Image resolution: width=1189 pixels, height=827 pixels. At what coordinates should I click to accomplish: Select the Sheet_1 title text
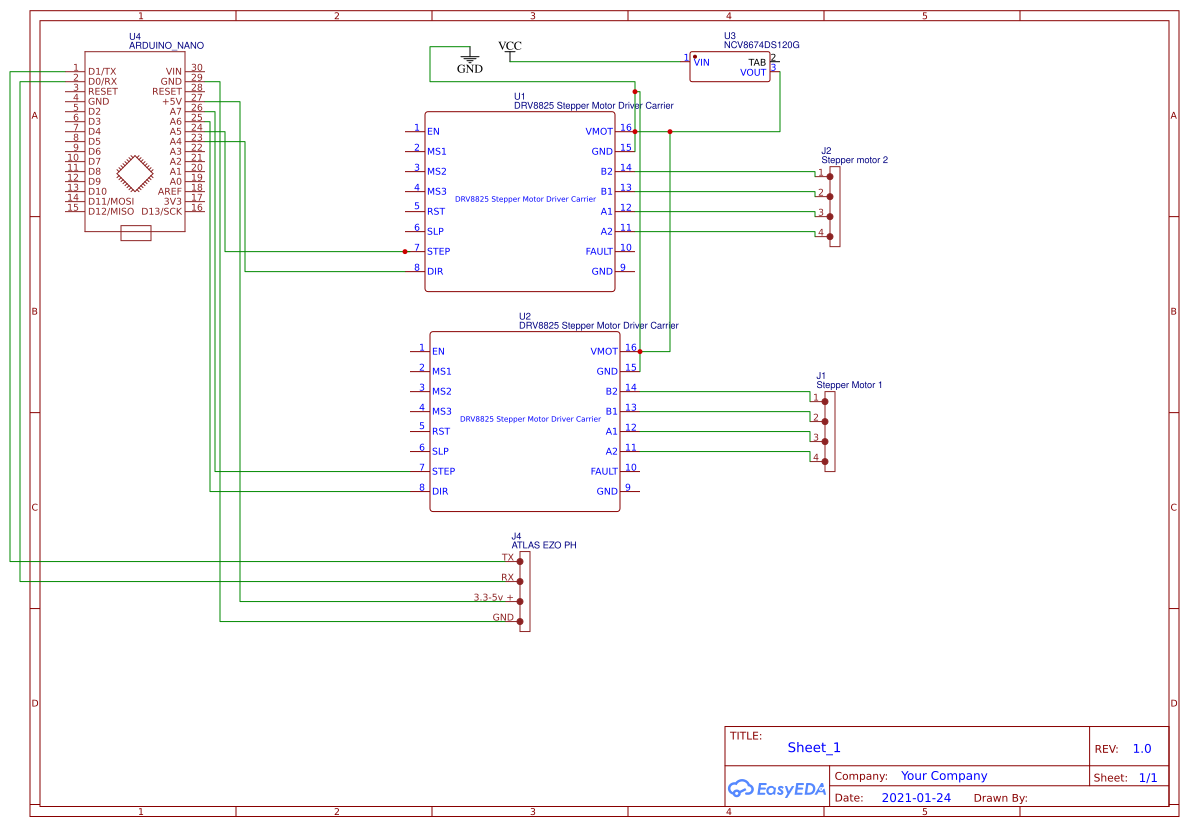(813, 747)
